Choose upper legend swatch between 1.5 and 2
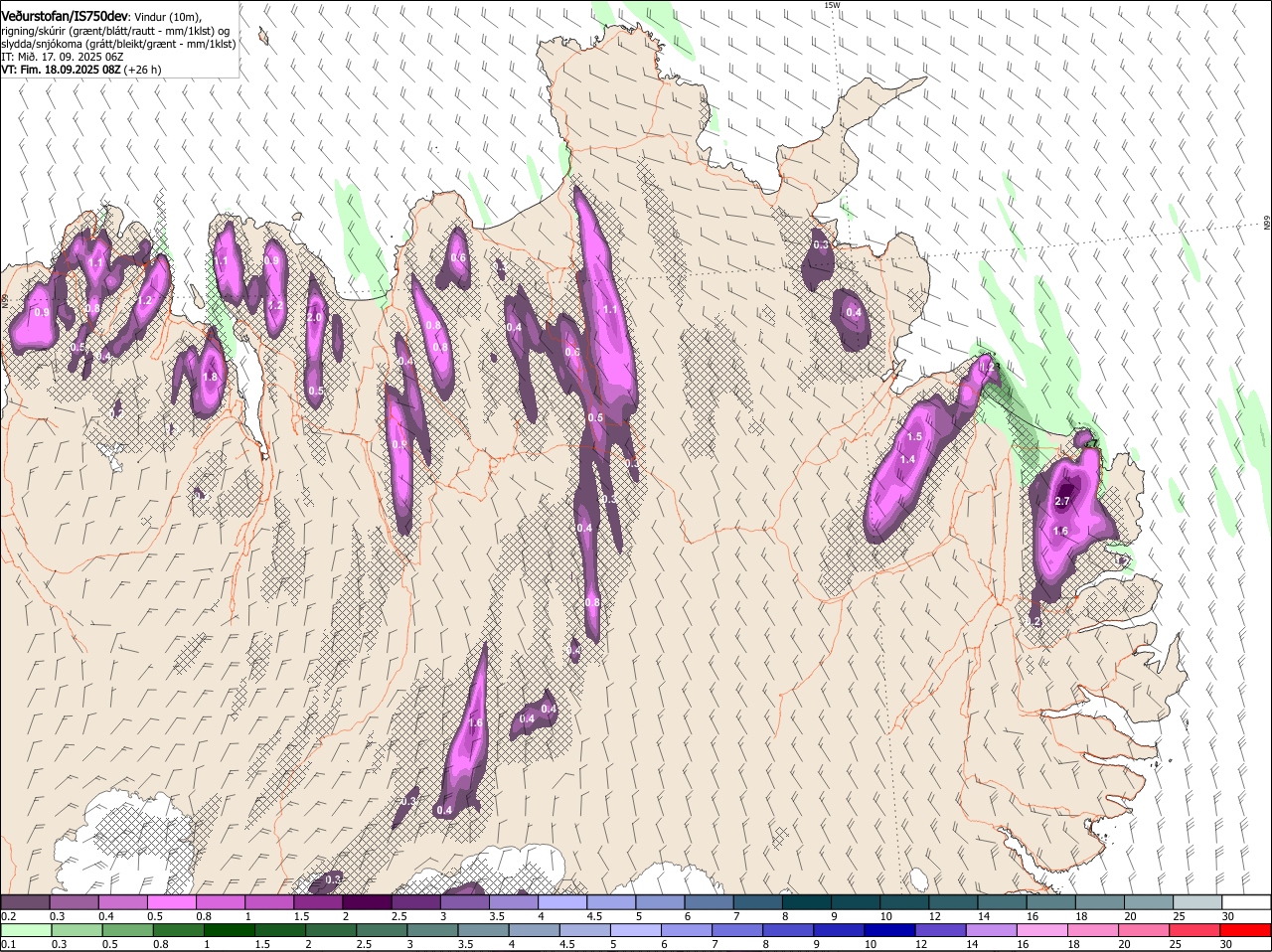The height and width of the screenshot is (952, 1272). coord(317,901)
